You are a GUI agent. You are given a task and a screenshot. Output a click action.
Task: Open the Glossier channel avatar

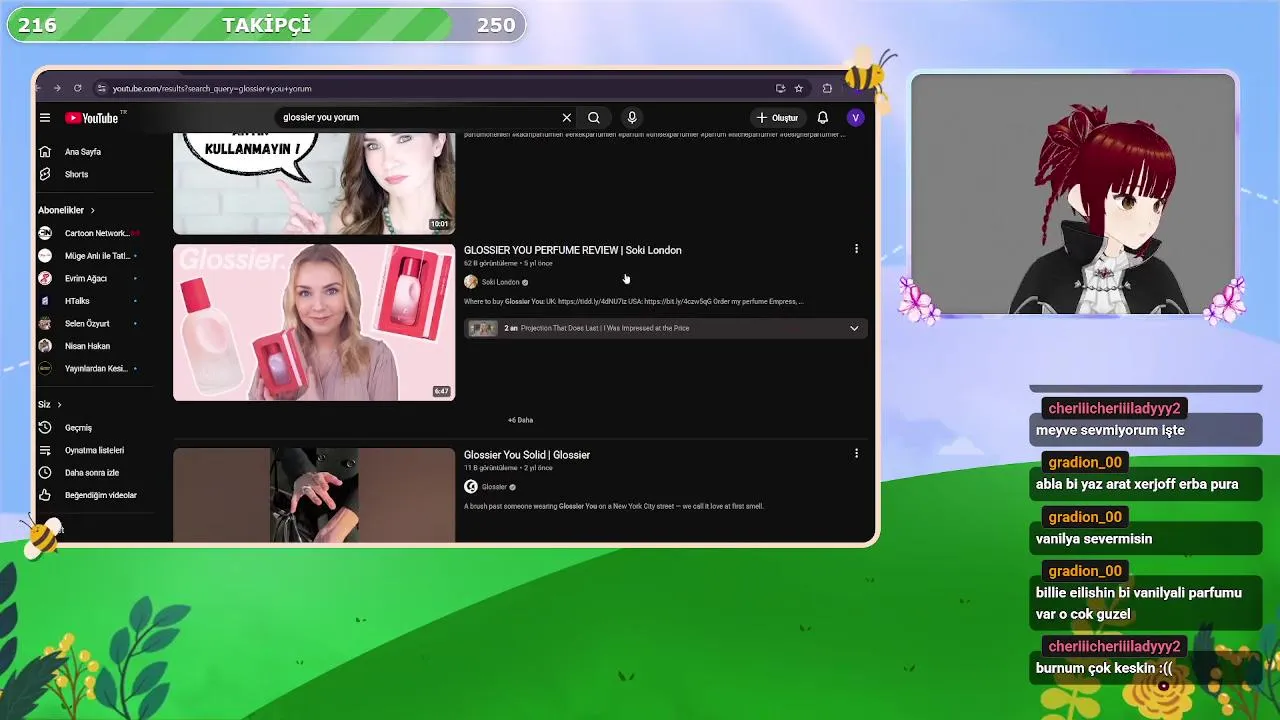point(471,487)
